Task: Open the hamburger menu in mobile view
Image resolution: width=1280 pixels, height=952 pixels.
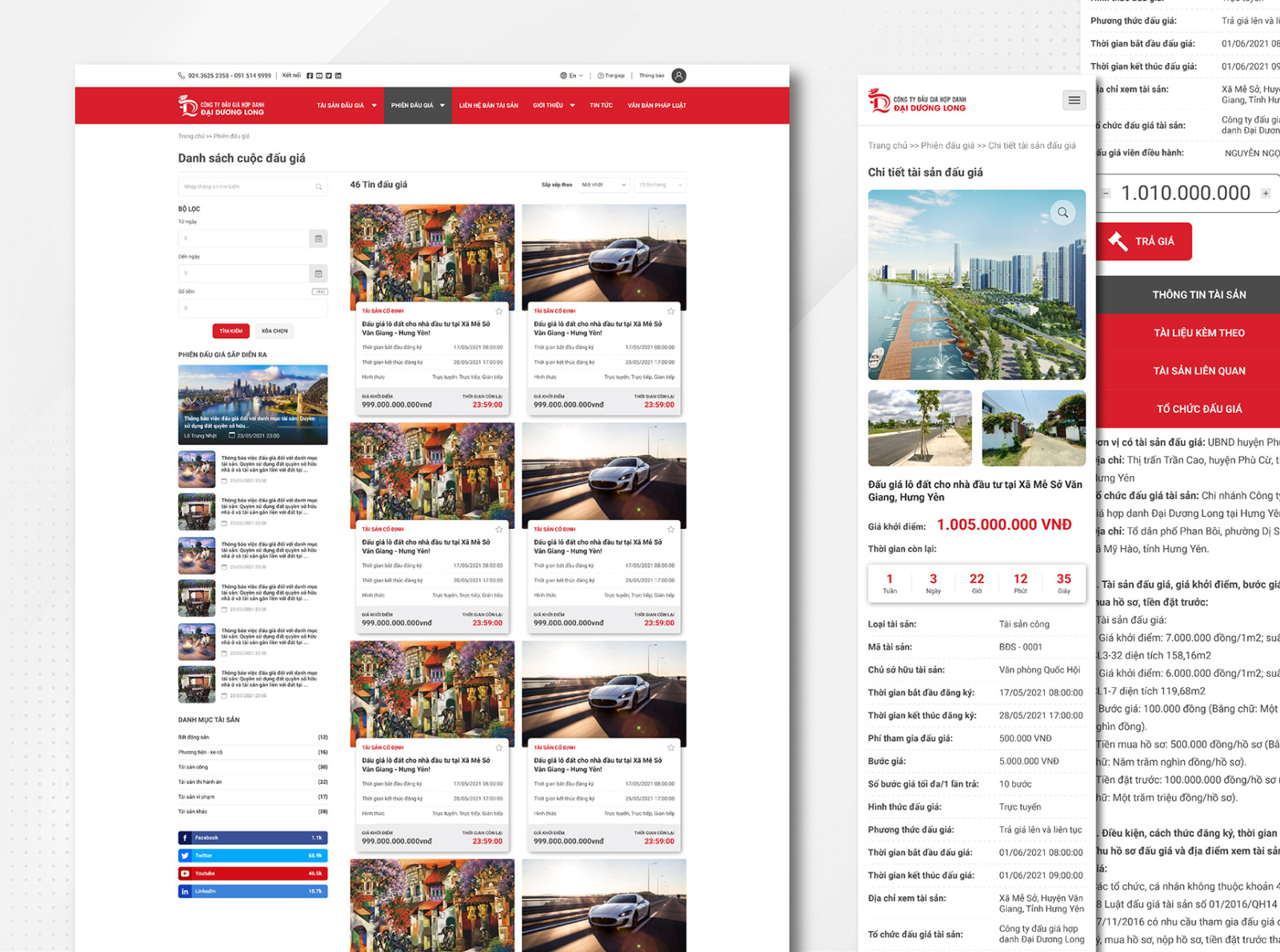Action: [1074, 100]
